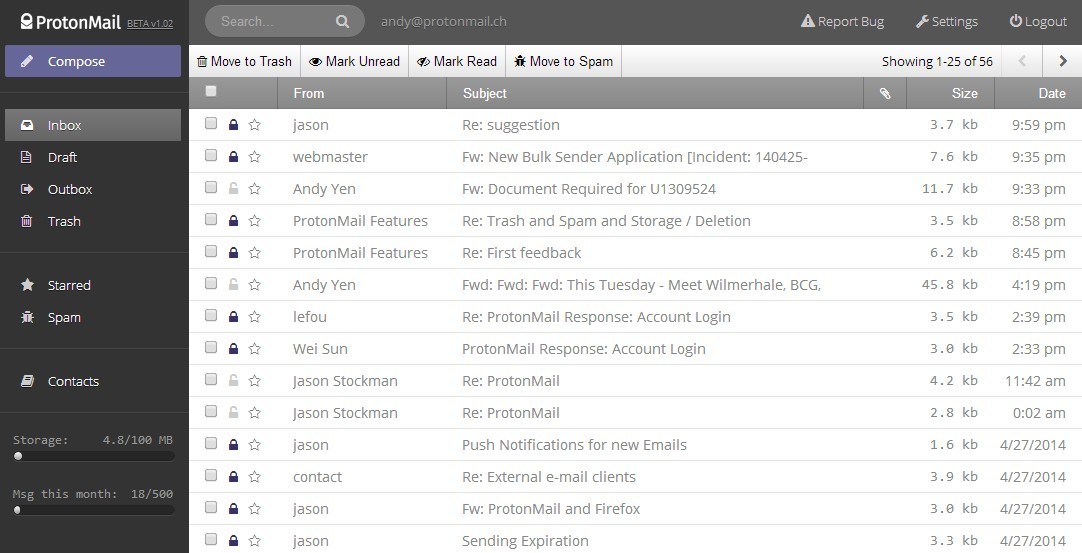Report a bug via warning icon

point(807,21)
